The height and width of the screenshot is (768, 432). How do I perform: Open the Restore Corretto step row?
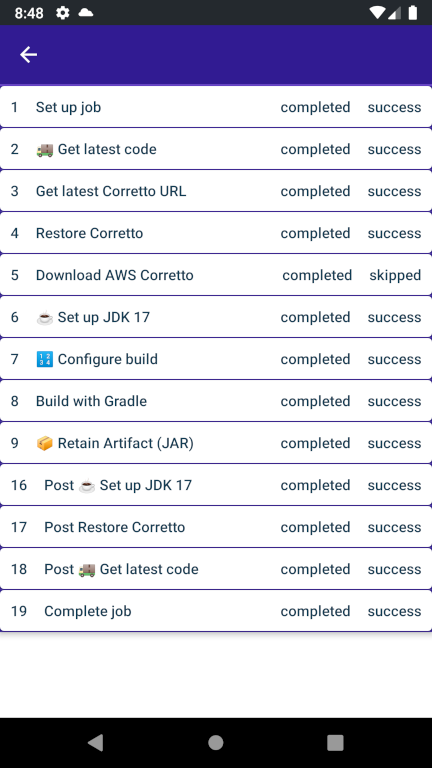[x=216, y=233]
